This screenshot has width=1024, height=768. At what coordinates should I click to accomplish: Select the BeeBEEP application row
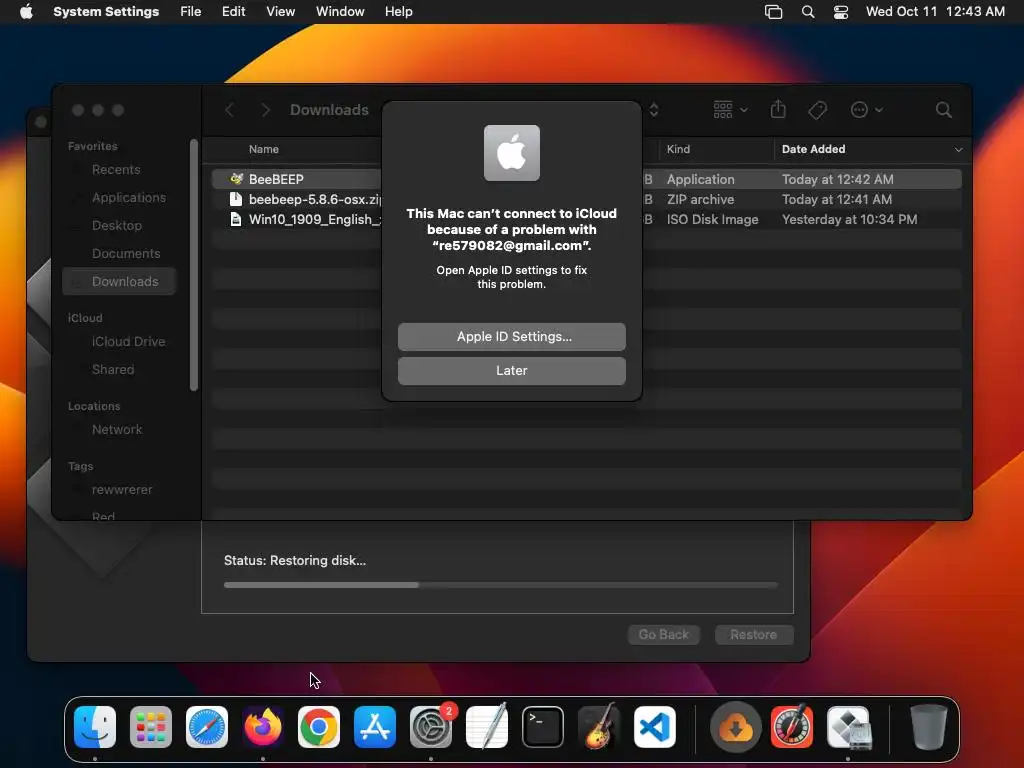[586, 179]
